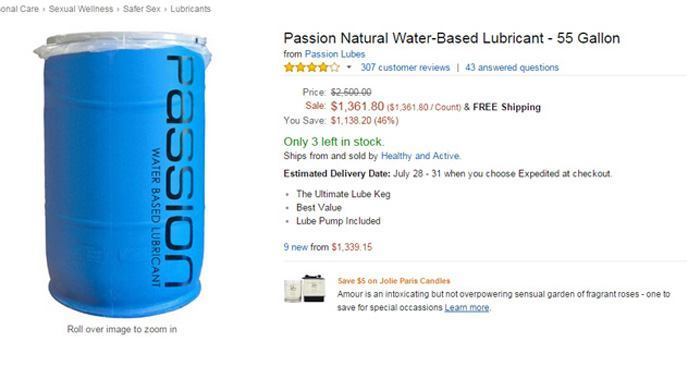Viewport: 700px width, 366px height.
Task: Click the blue Passion barrel product image
Action: tap(122, 174)
